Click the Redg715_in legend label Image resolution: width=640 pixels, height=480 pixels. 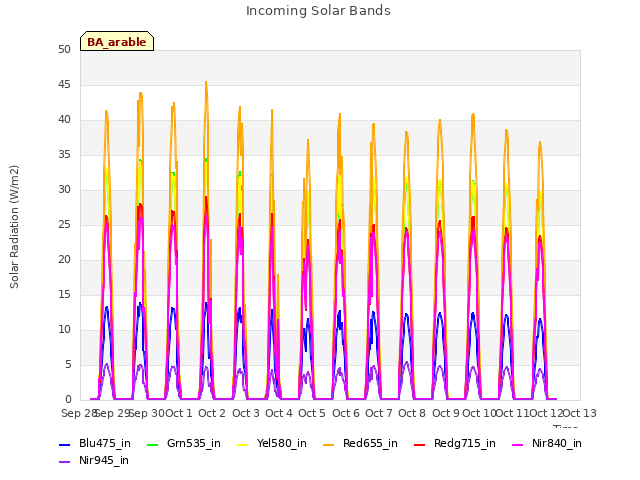coord(464,443)
